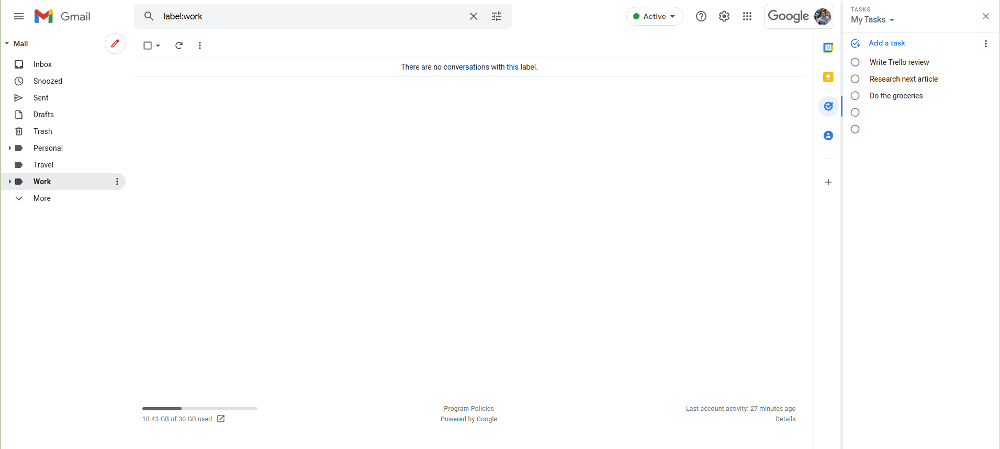Open the Inbox folder
This screenshot has height=449, width=1000.
[42, 64]
